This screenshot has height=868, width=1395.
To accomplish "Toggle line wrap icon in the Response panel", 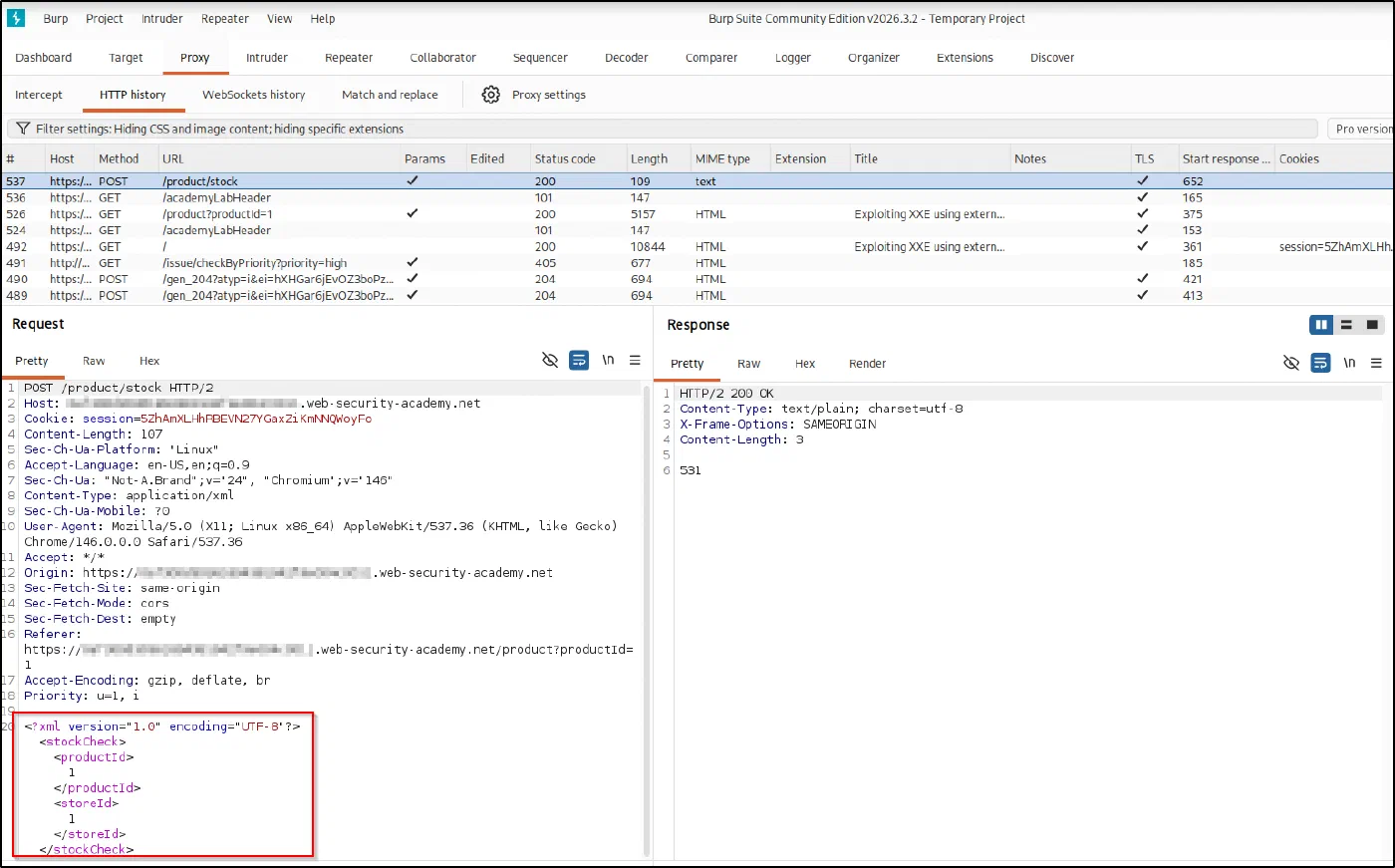I will tap(1320, 363).
